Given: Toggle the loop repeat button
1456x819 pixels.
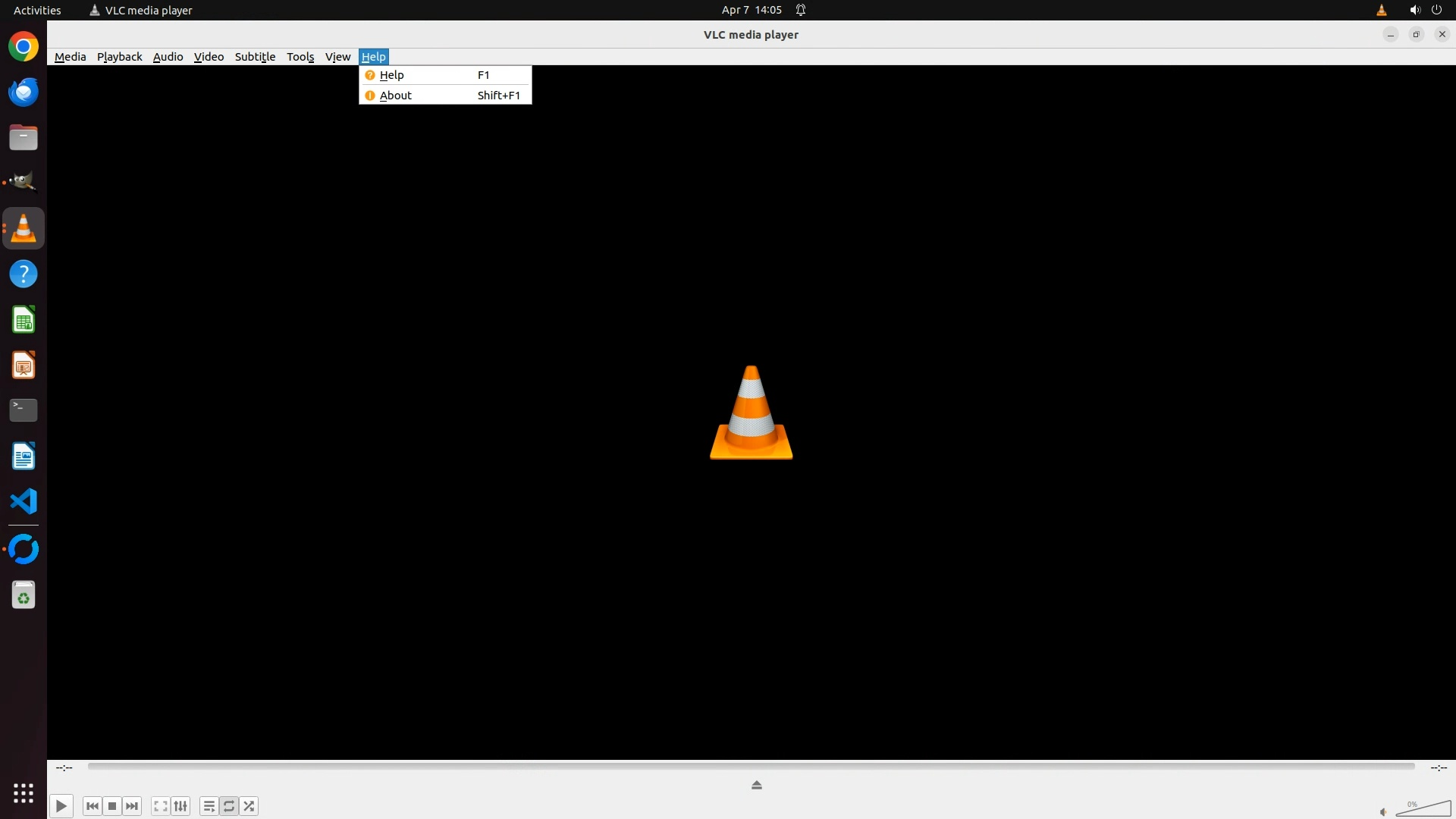Looking at the screenshot, I should [x=229, y=806].
